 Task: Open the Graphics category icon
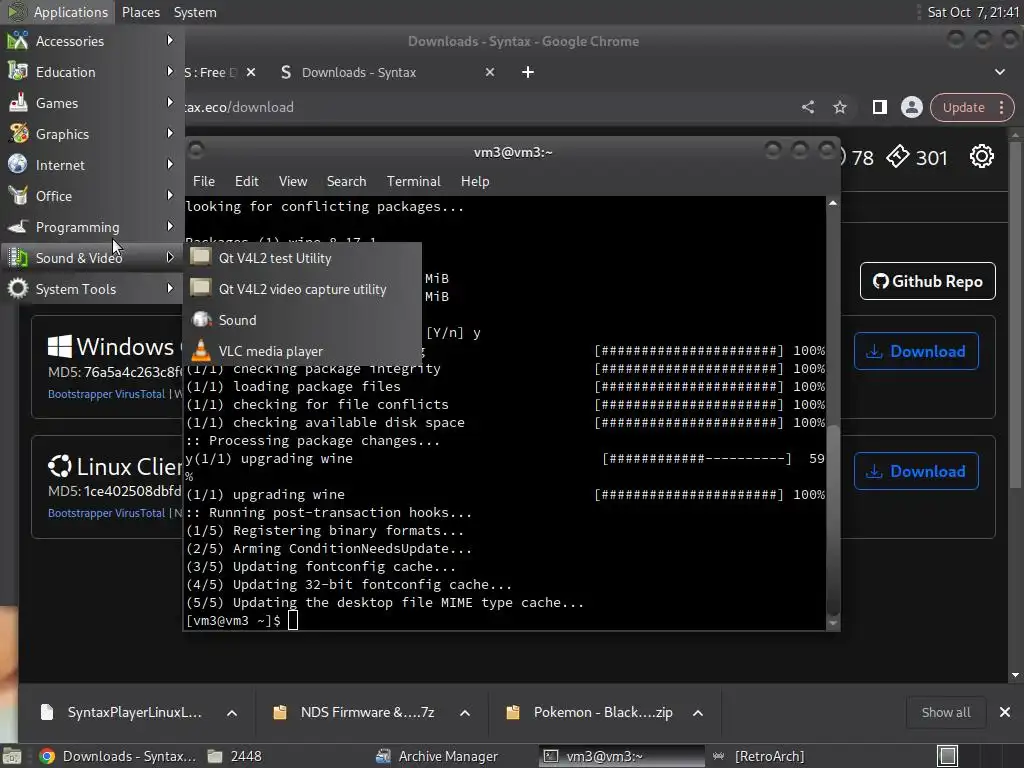coord(18,134)
